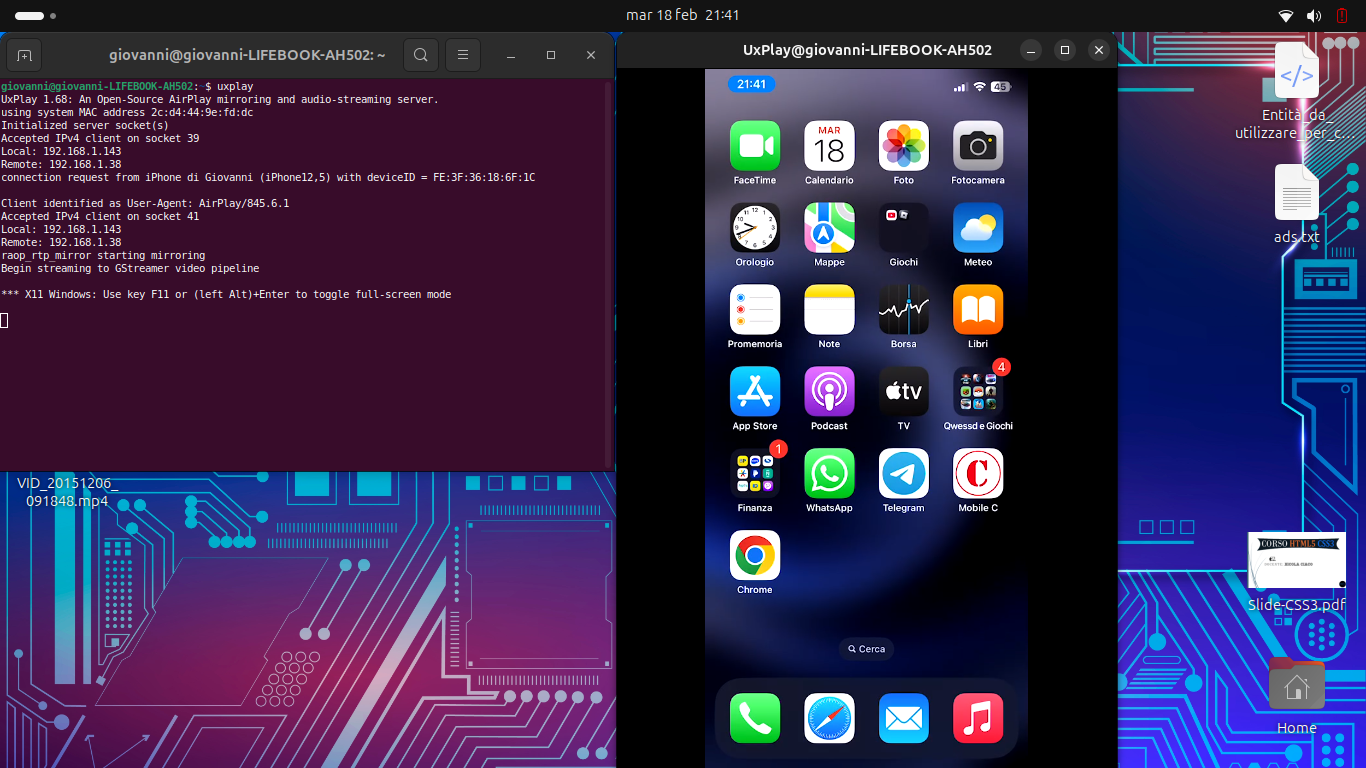Open the Mappe app icon

[829, 228]
